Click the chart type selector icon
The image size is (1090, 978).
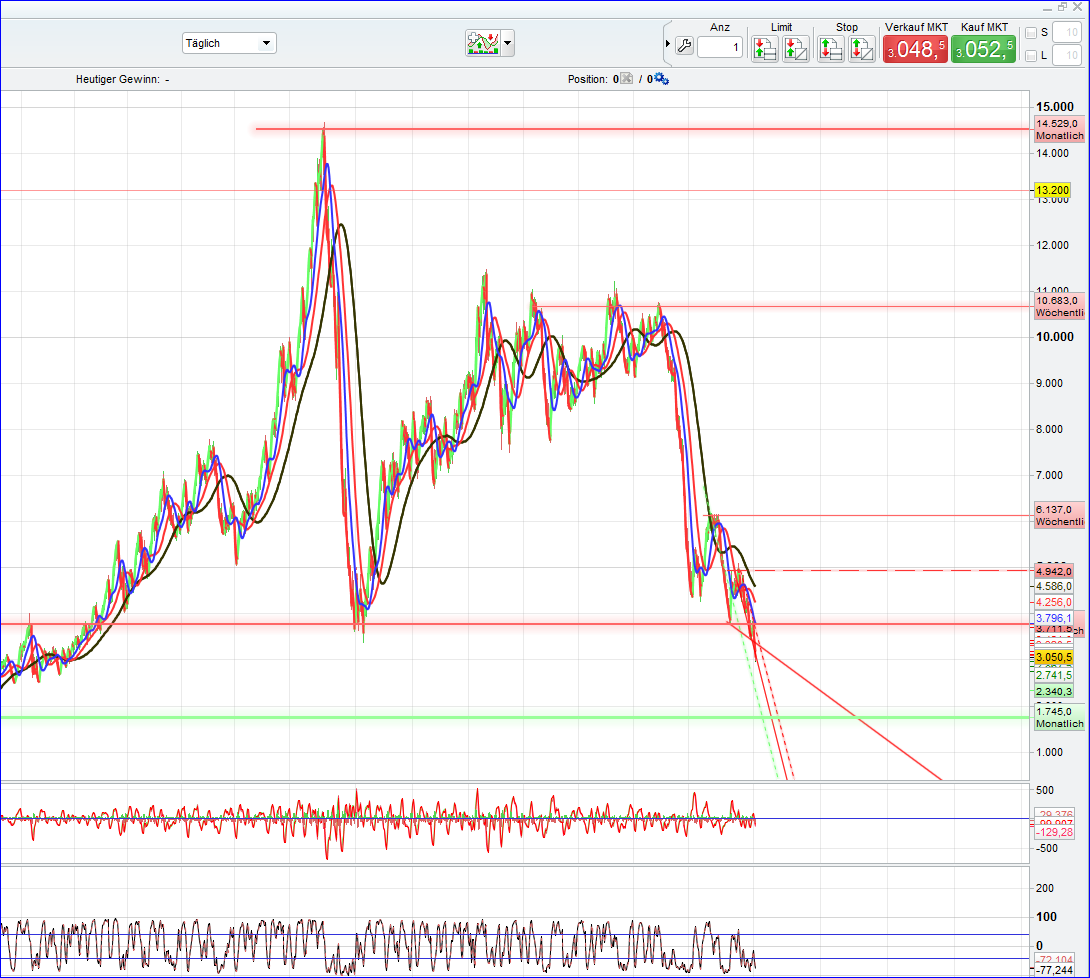pyautogui.click(x=485, y=42)
